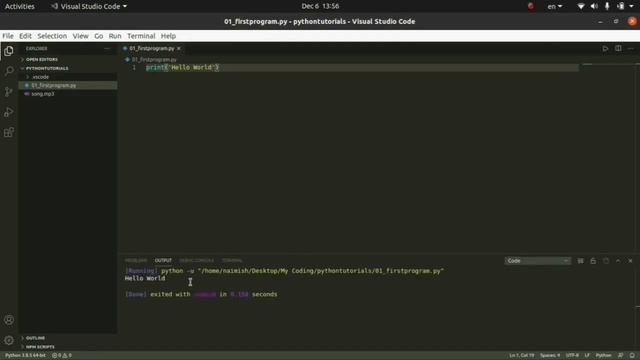
Task: Click the 01_firstprogram.py breadcrumb
Action: (154, 60)
